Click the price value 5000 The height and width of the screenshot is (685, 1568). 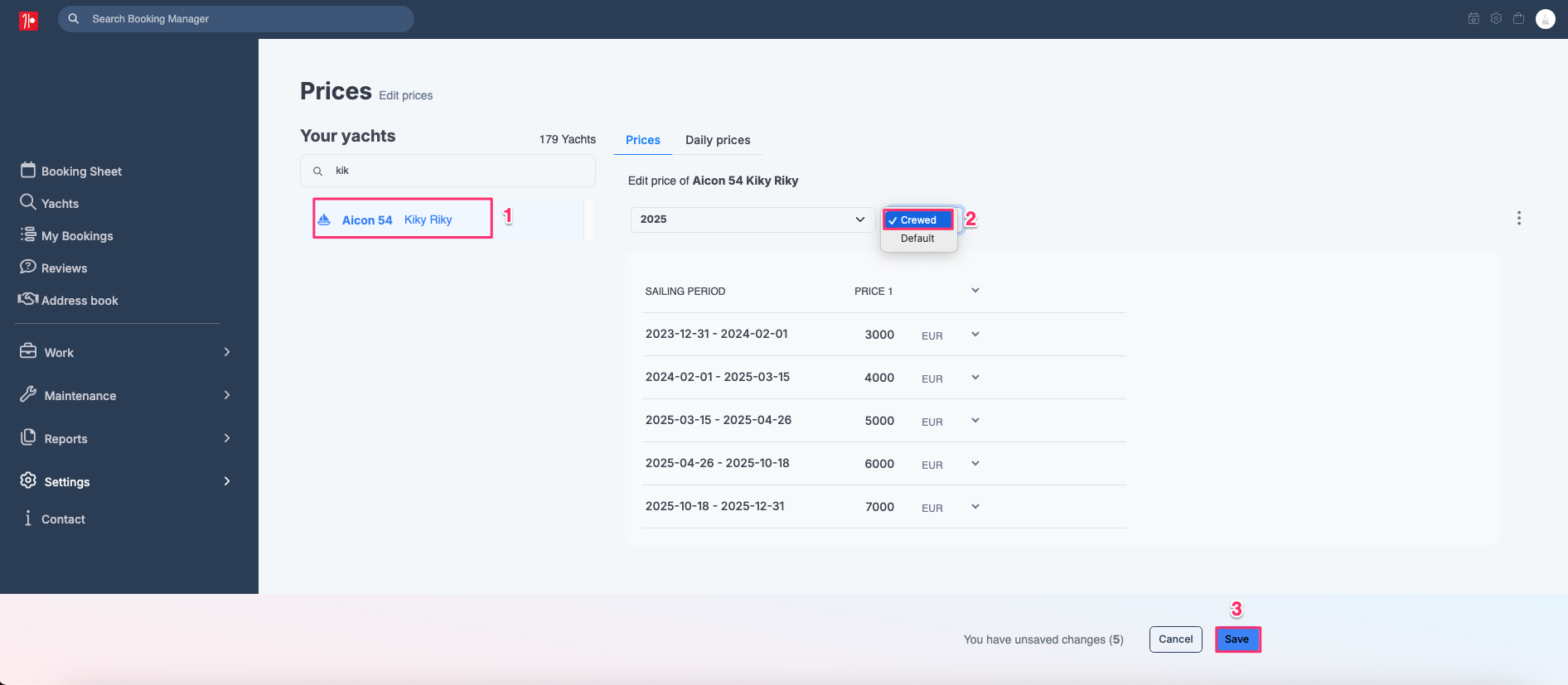[x=879, y=421]
